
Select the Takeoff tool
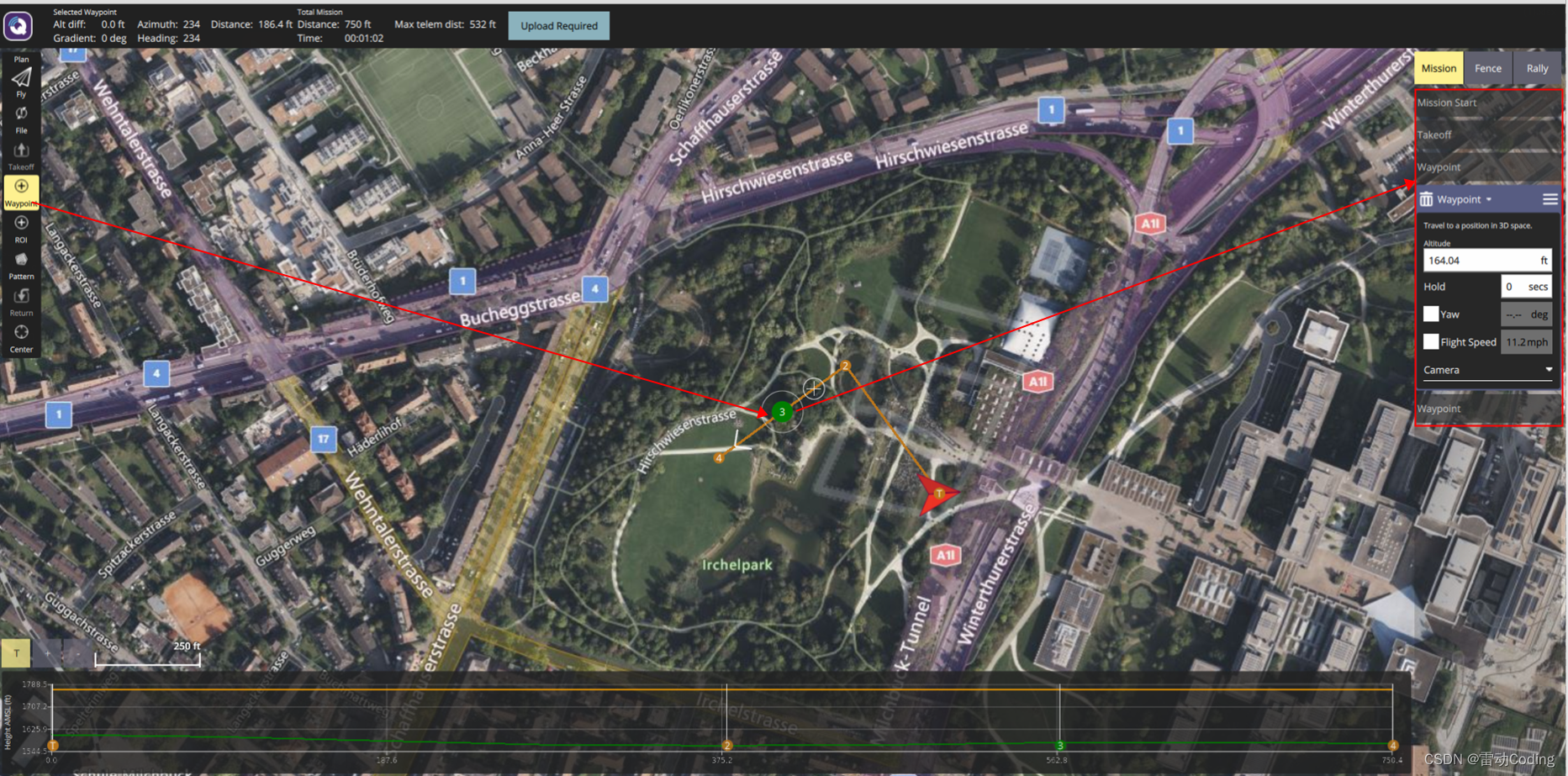(21, 156)
